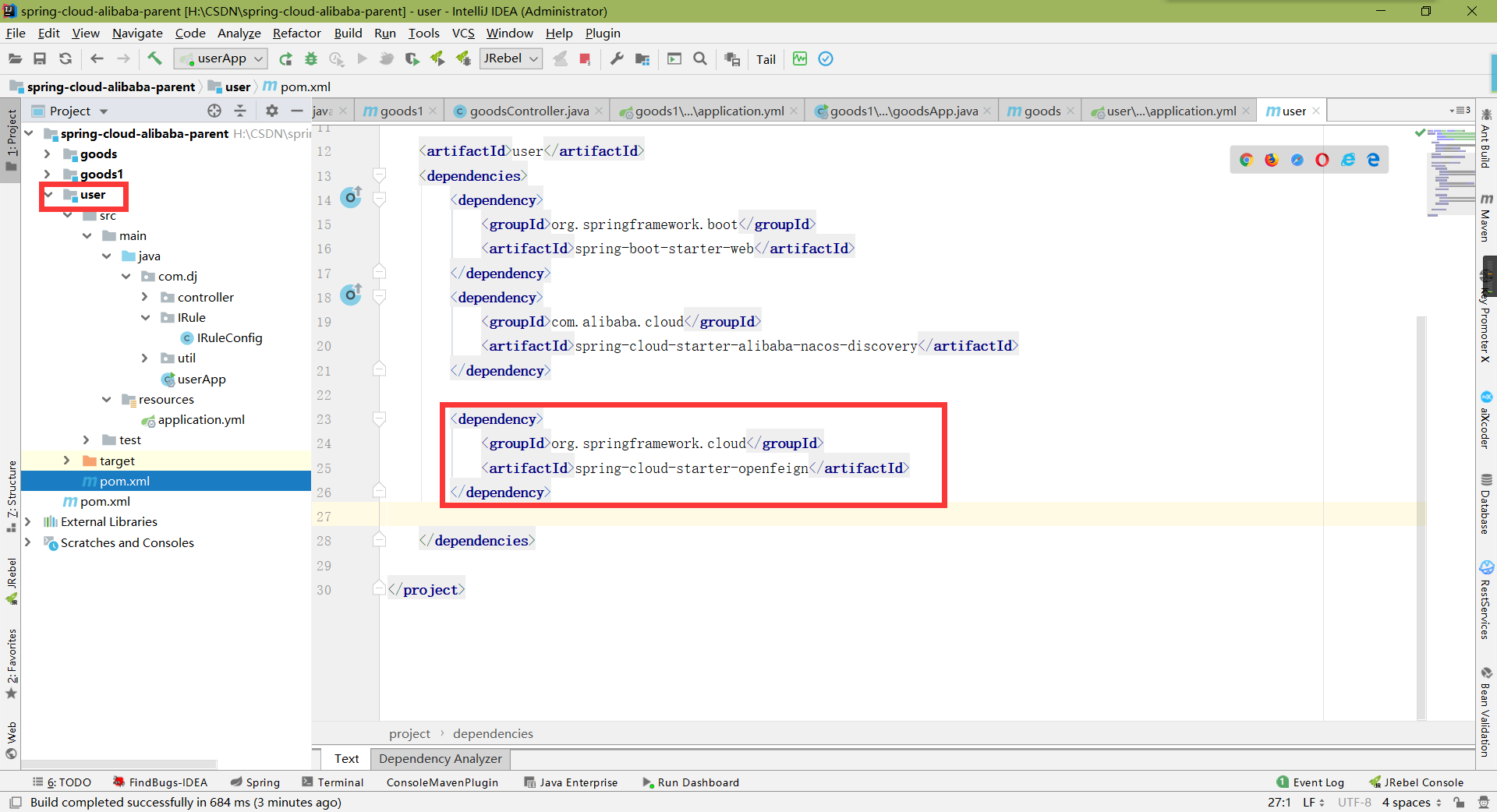
Task: Click the gutter marker on line 18
Action: (352, 295)
